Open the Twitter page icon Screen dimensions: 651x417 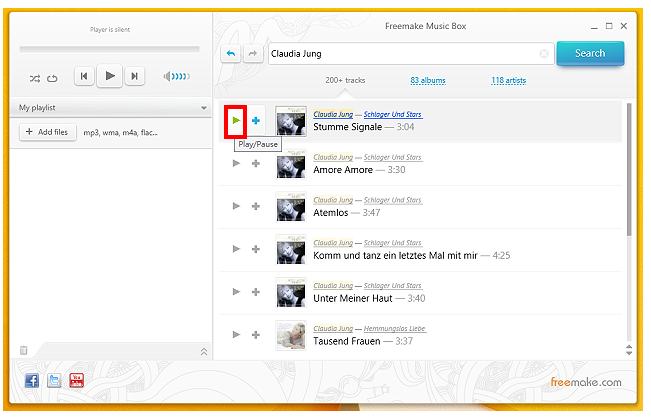coord(54,380)
